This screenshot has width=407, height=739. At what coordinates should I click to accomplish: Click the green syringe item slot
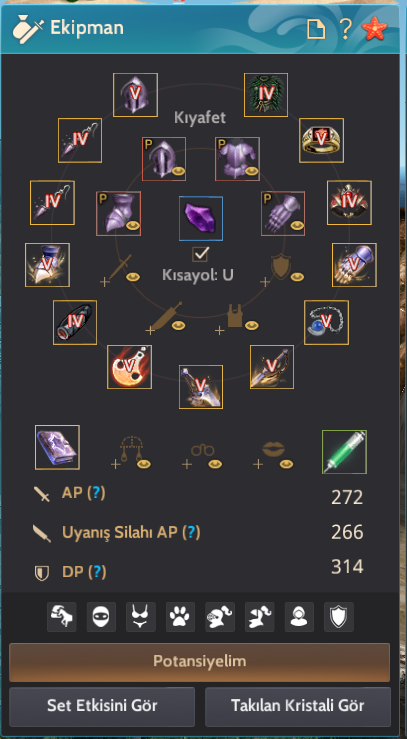click(344, 452)
